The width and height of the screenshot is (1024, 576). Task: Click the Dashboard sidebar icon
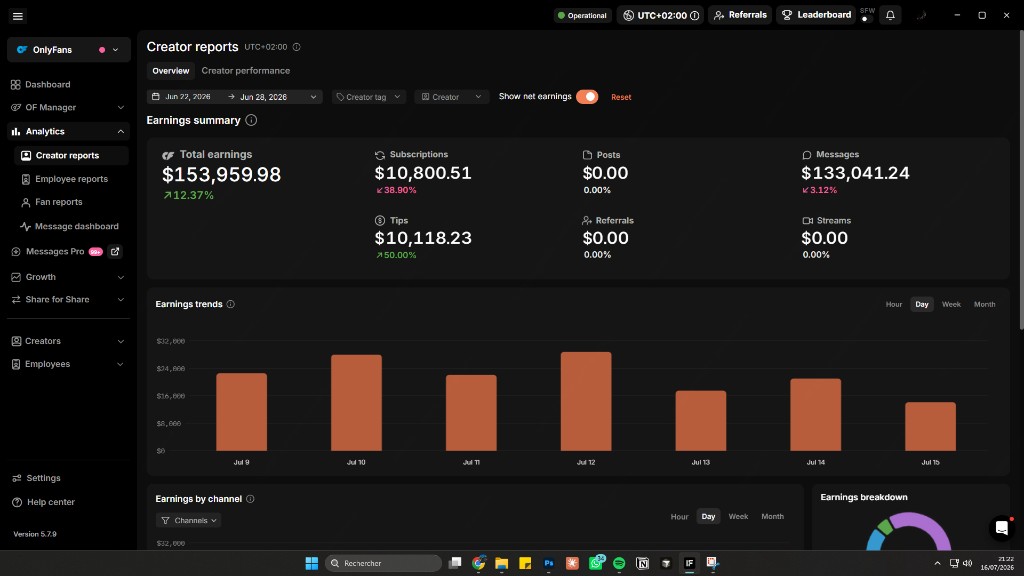click(16, 85)
